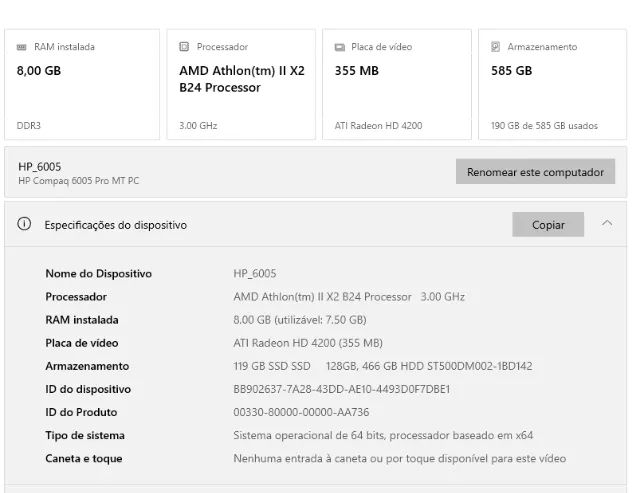
Task: Click the 190 GB de 585 GB usados text
Action: click(x=544, y=126)
